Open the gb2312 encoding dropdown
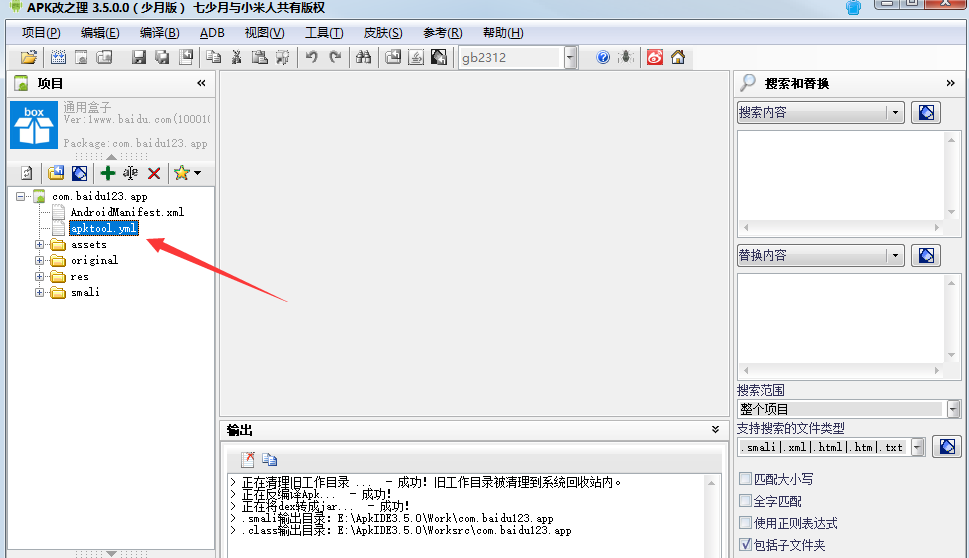 [x=570, y=57]
